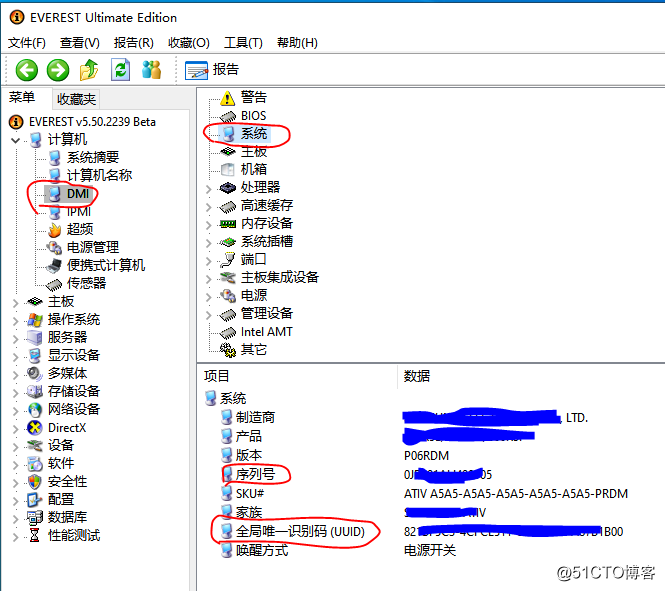665x591 pixels.
Task: Switch to the 收藏夹 tab
Action: pyautogui.click(x=76, y=99)
